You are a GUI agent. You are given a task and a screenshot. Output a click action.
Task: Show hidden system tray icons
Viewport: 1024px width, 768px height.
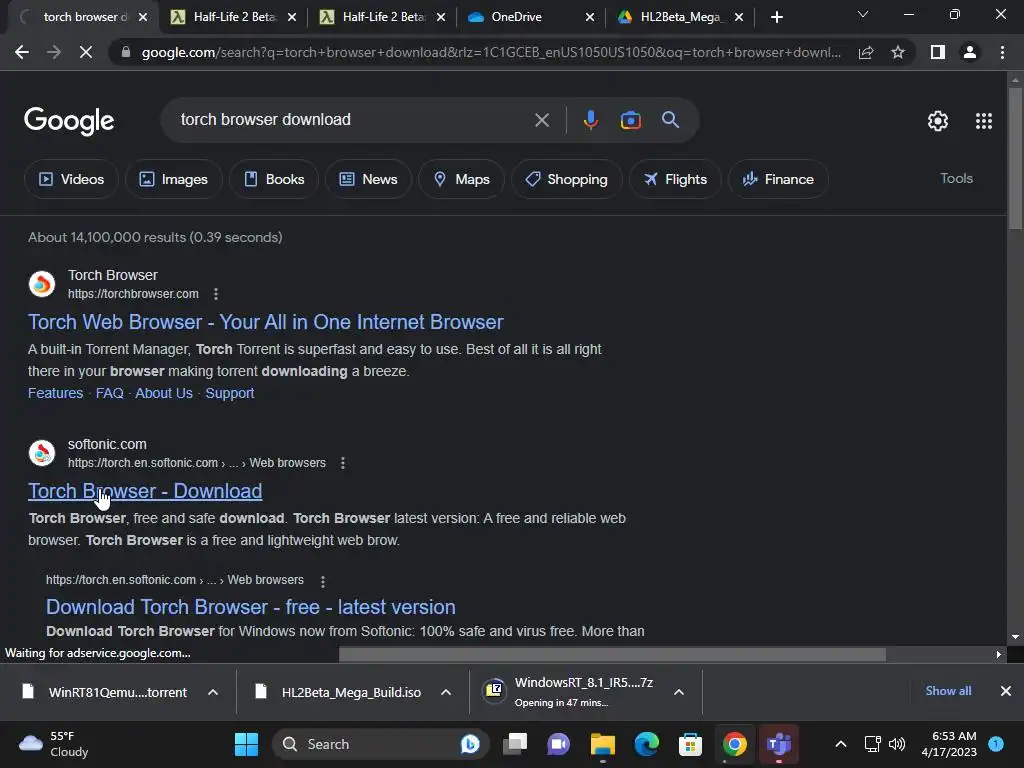pos(841,744)
